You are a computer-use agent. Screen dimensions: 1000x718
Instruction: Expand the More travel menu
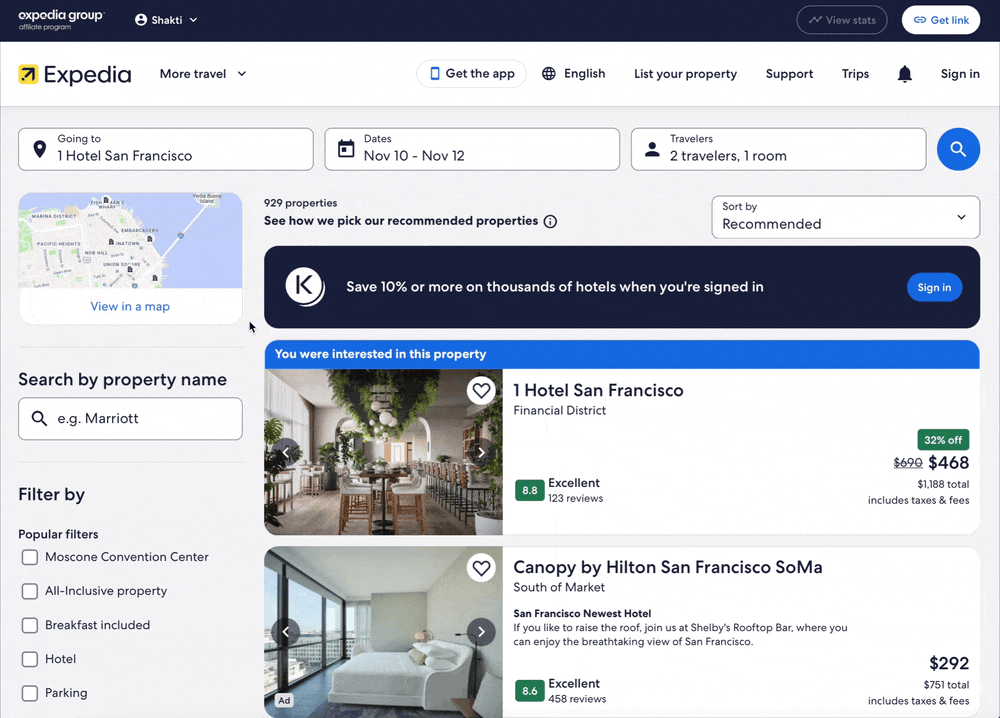[203, 74]
